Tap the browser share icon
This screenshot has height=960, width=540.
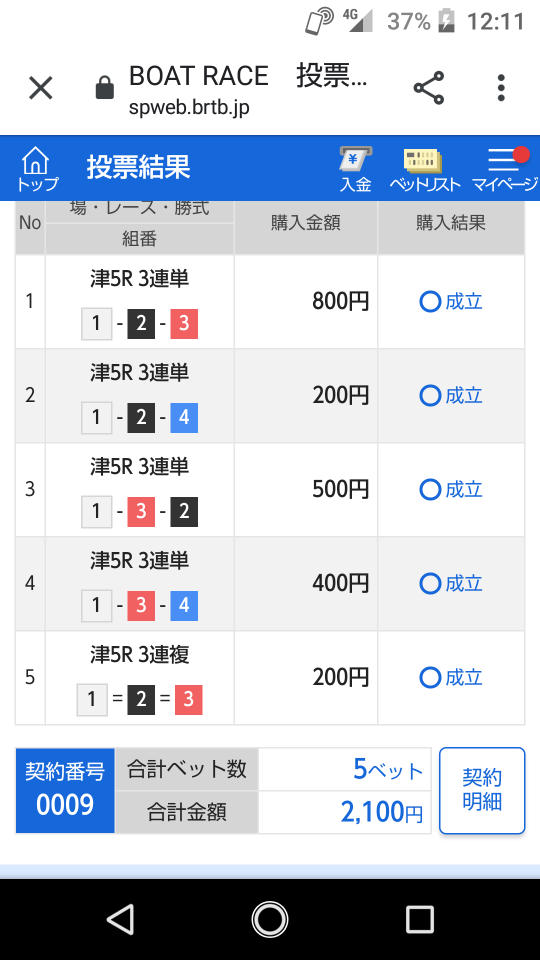coord(429,88)
